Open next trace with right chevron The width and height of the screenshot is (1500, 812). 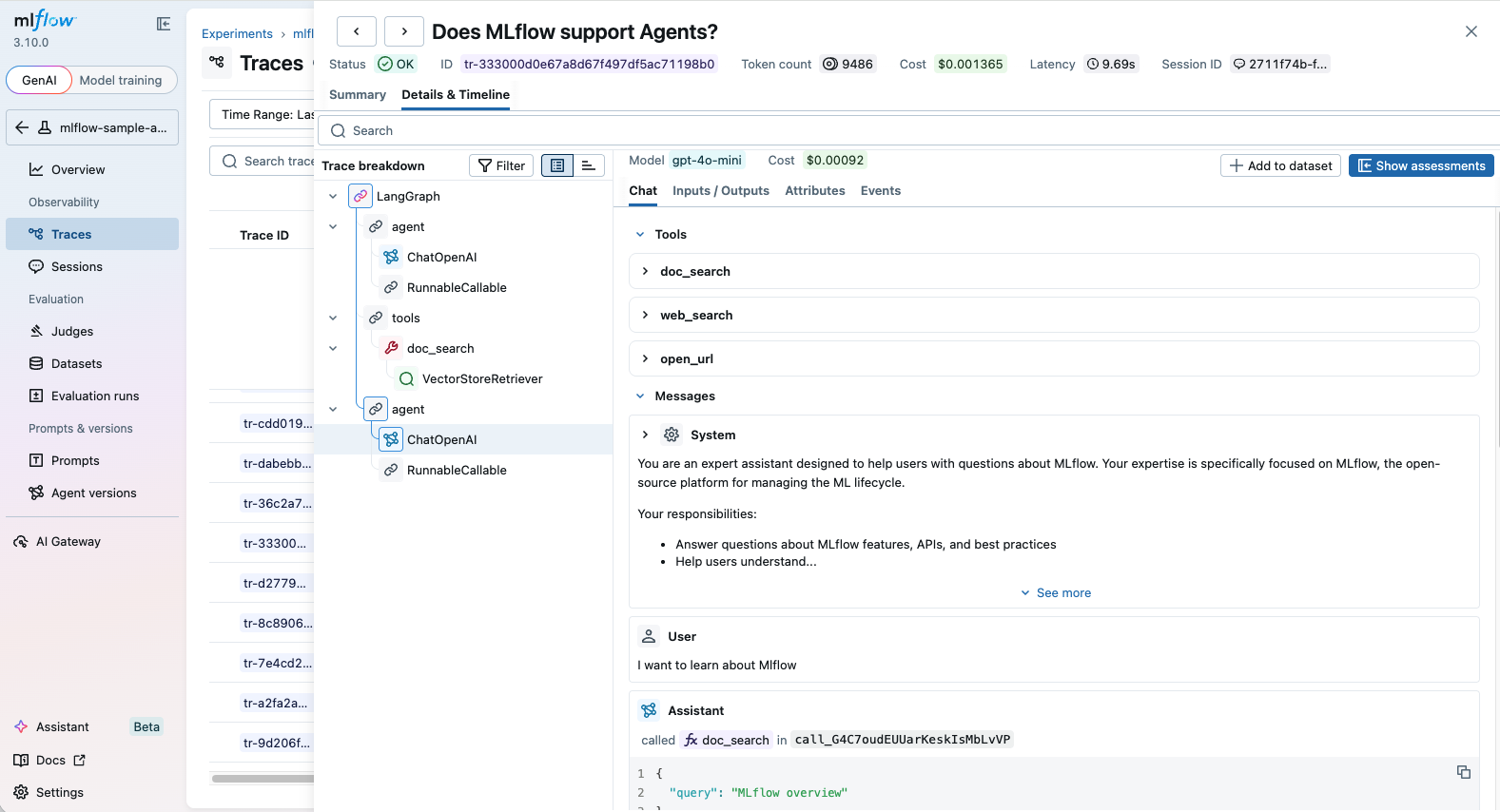404,31
